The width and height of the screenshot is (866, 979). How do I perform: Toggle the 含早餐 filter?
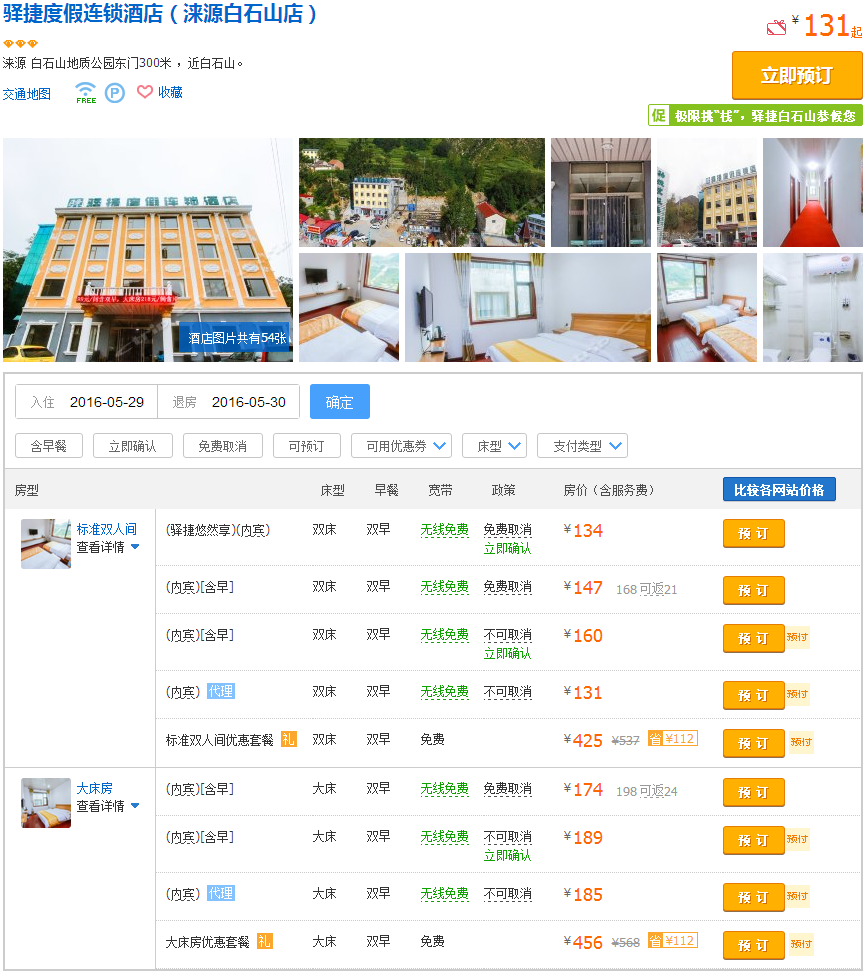tap(49, 446)
